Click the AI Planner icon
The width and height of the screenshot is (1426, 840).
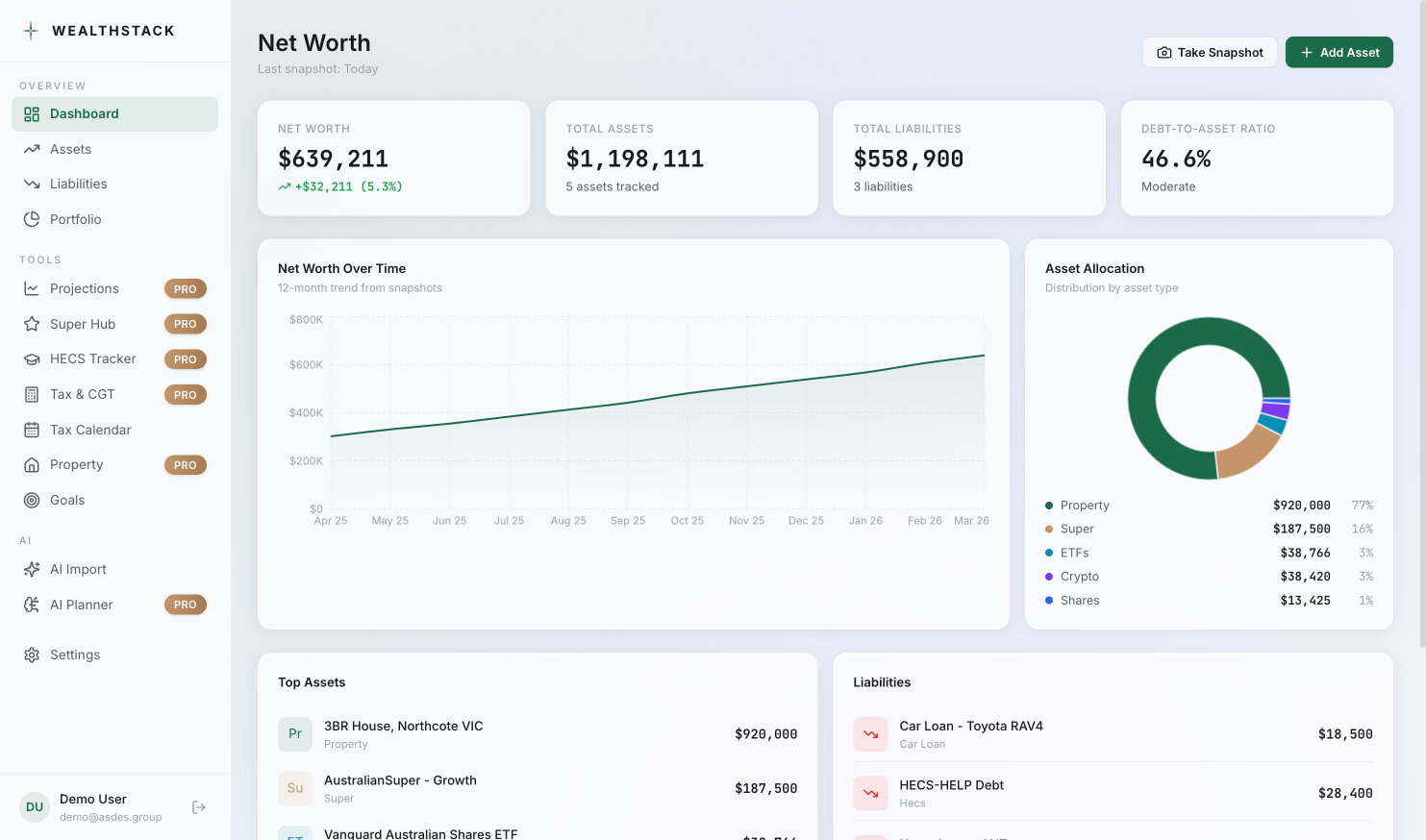coord(32,605)
